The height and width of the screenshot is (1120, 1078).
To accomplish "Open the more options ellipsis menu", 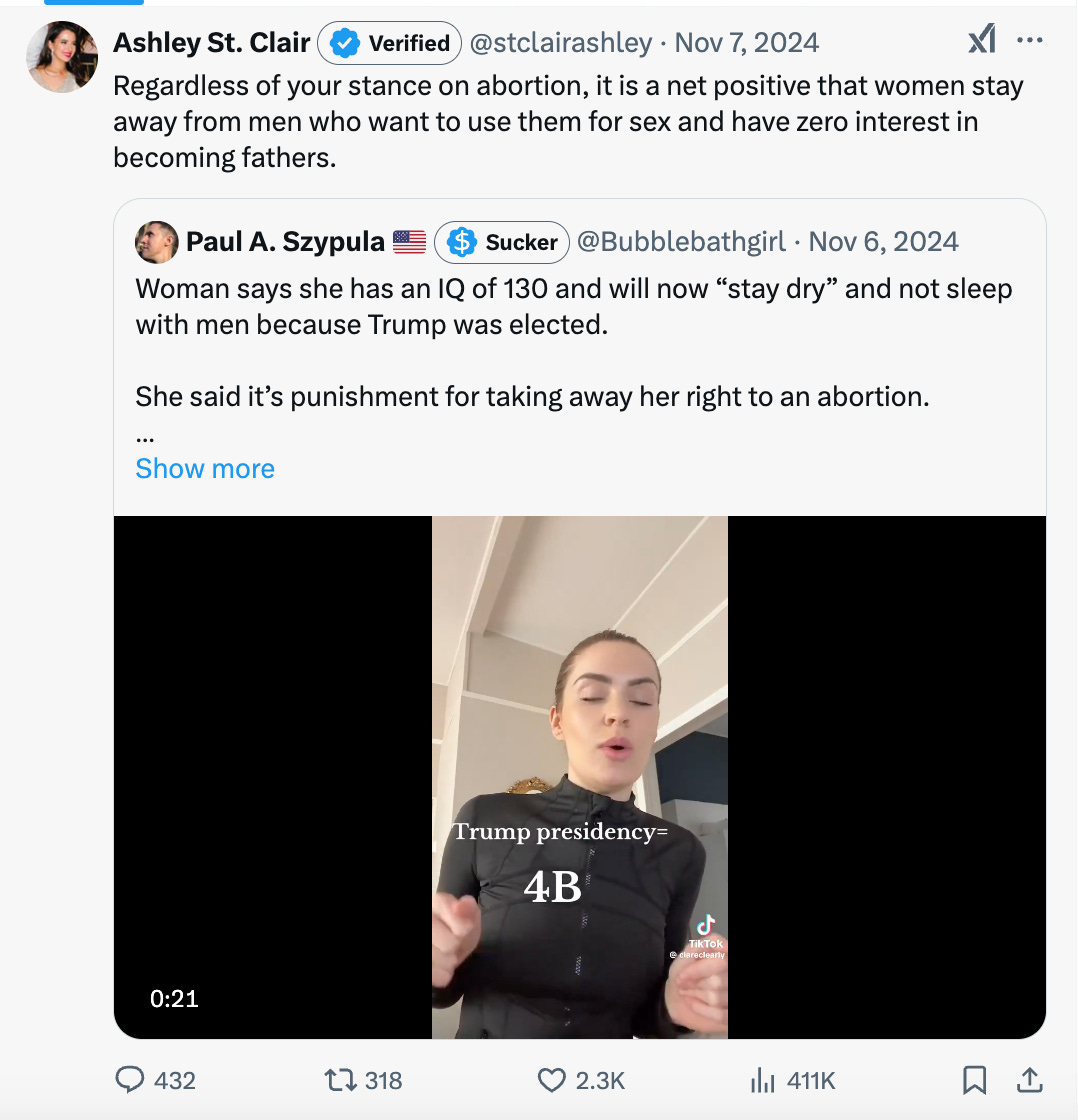I will pos(1031,40).
